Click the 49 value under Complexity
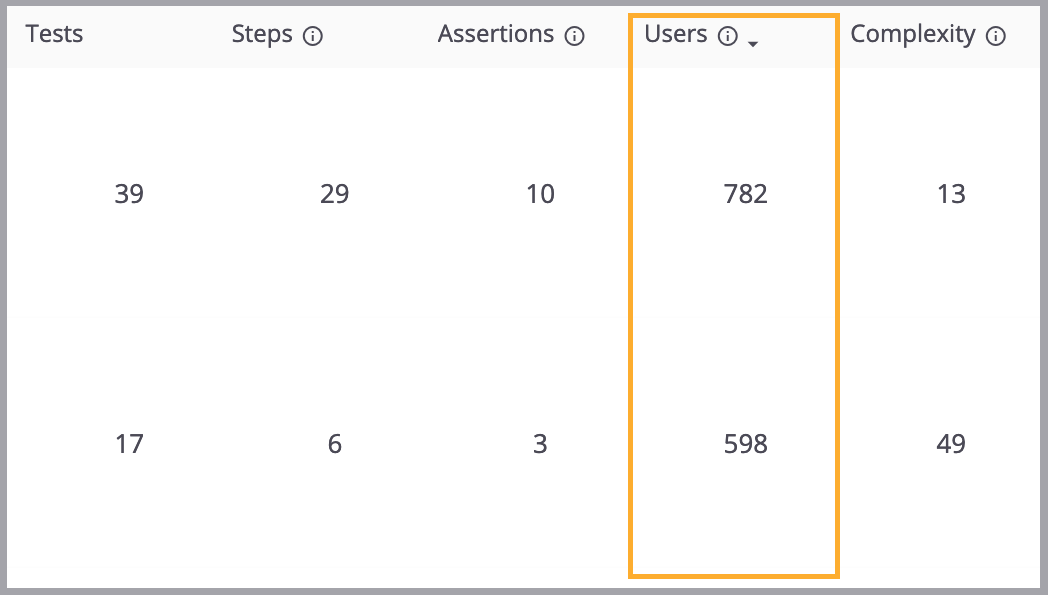Viewport: 1048px width, 595px height. [951, 444]
